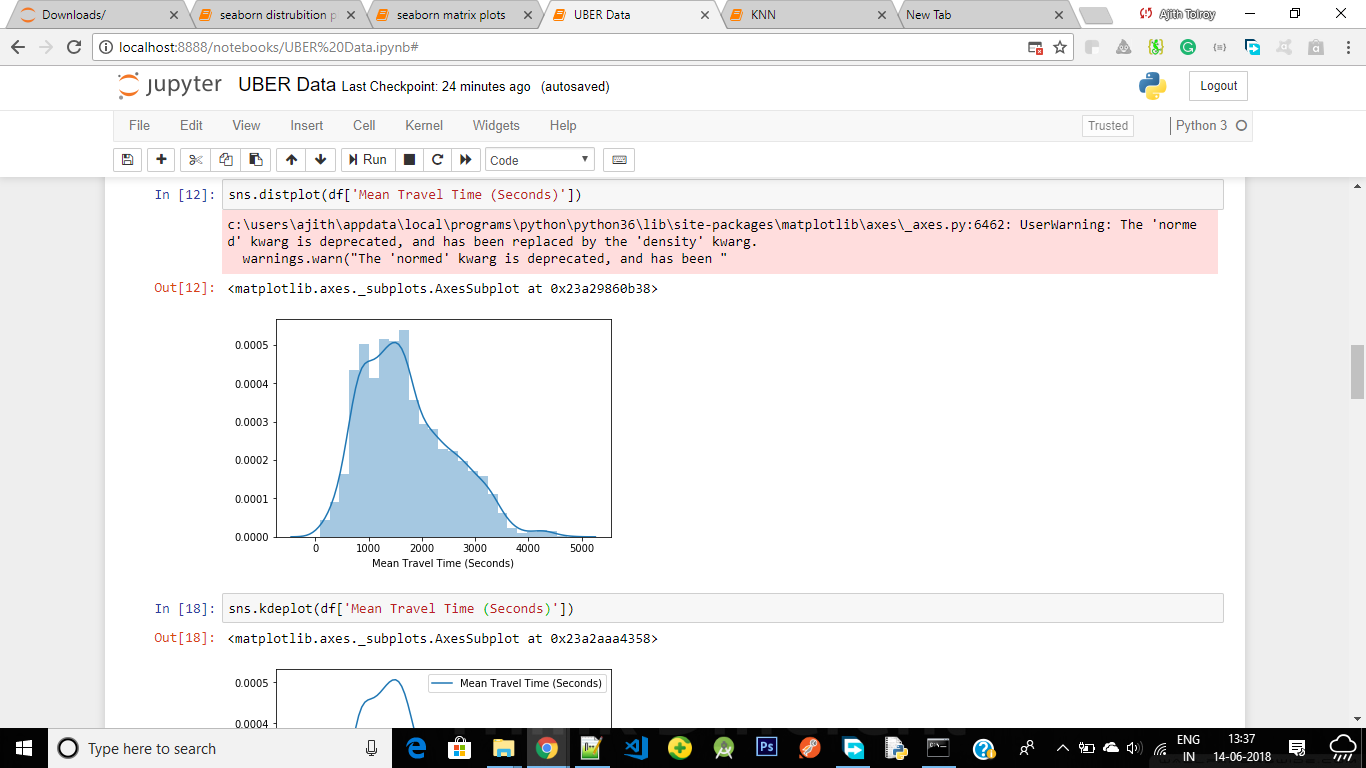The height and width of the screenshot is (768, 1366).
Task: Cut the selected cell using scissors icon
Action: tap(194, 159)
